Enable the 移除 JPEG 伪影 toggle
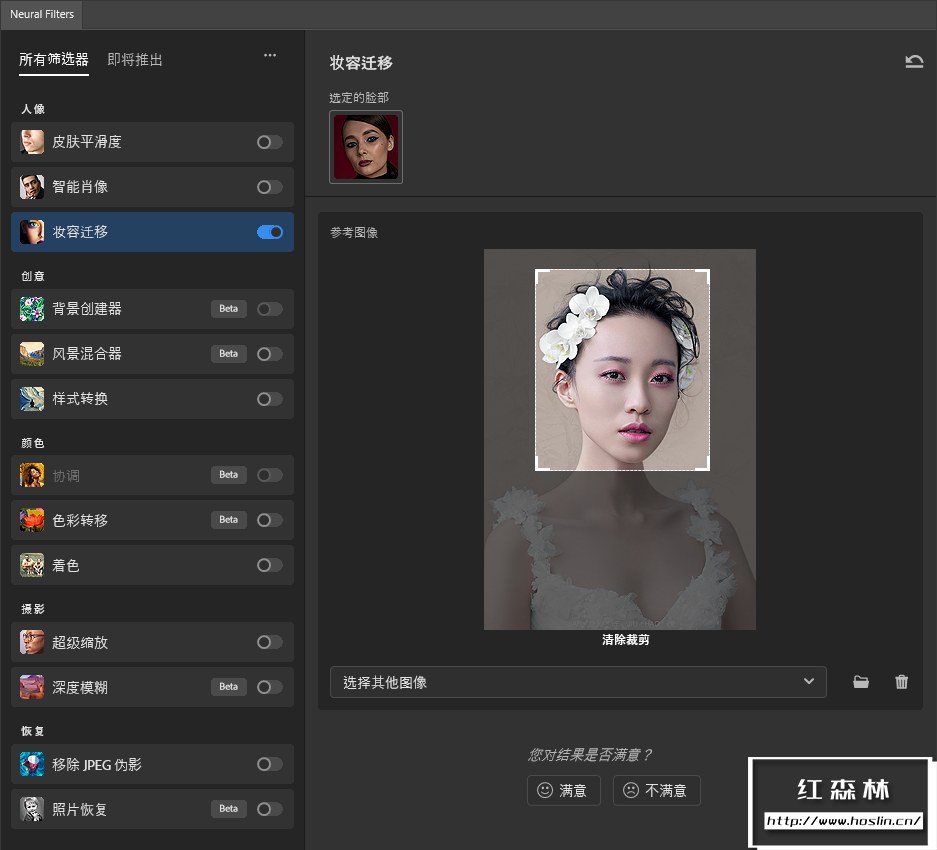Viewport: 937px width, 850px height. click(x=270, y=764)
